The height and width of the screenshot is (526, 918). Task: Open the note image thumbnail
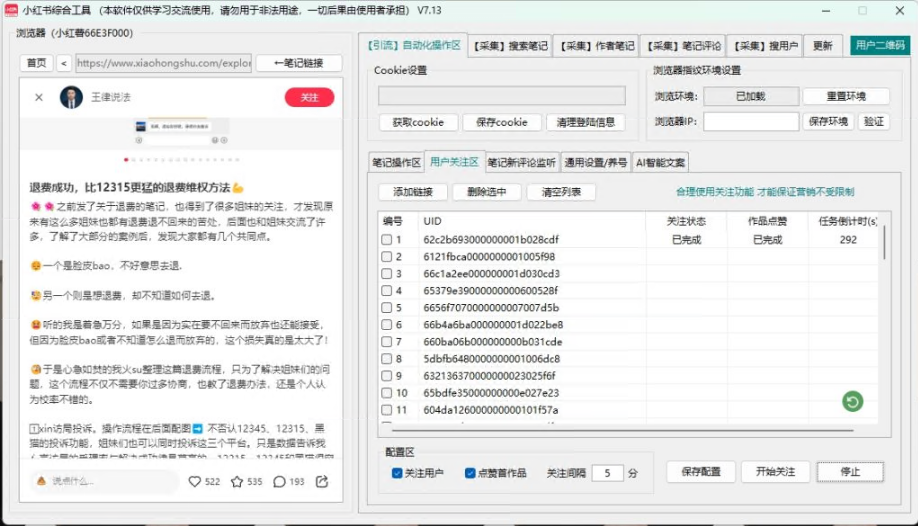point(181,132)
